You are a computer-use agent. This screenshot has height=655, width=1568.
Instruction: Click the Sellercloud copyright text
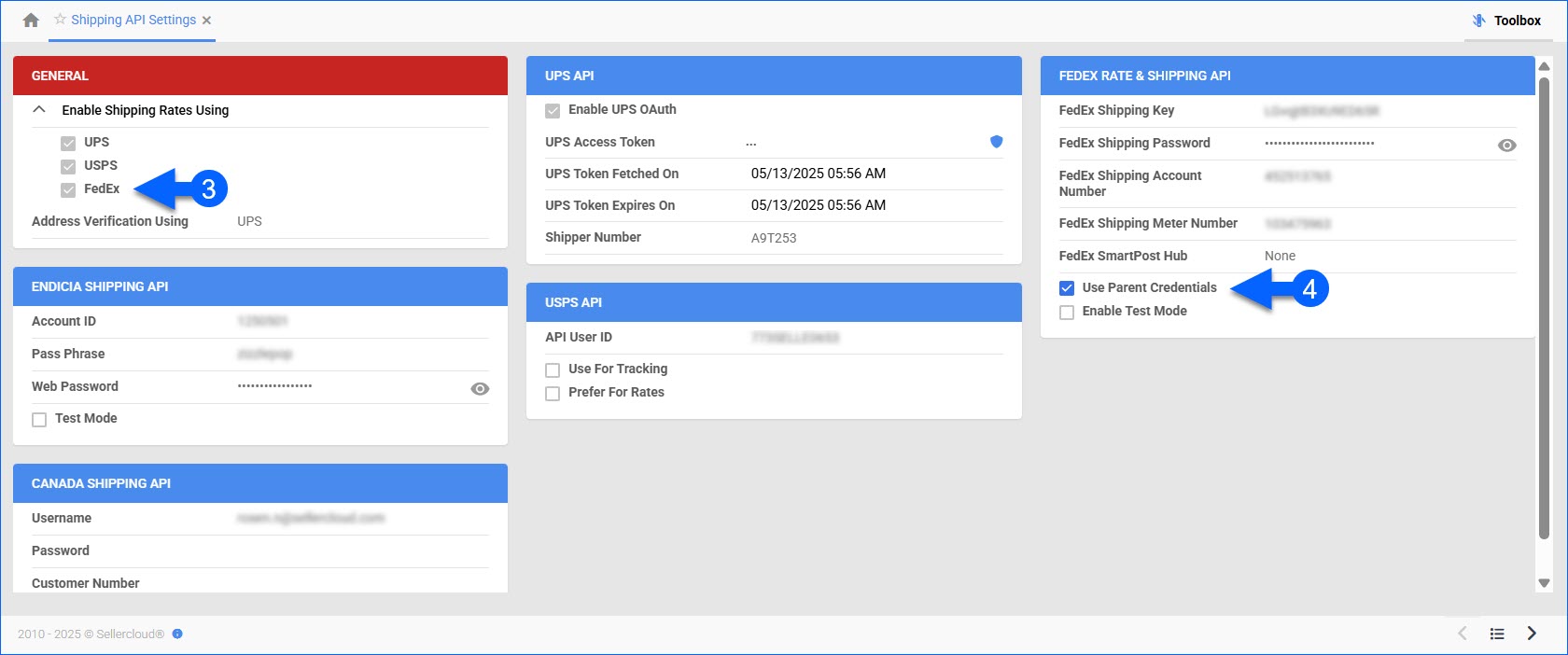(x=91, y=634)
